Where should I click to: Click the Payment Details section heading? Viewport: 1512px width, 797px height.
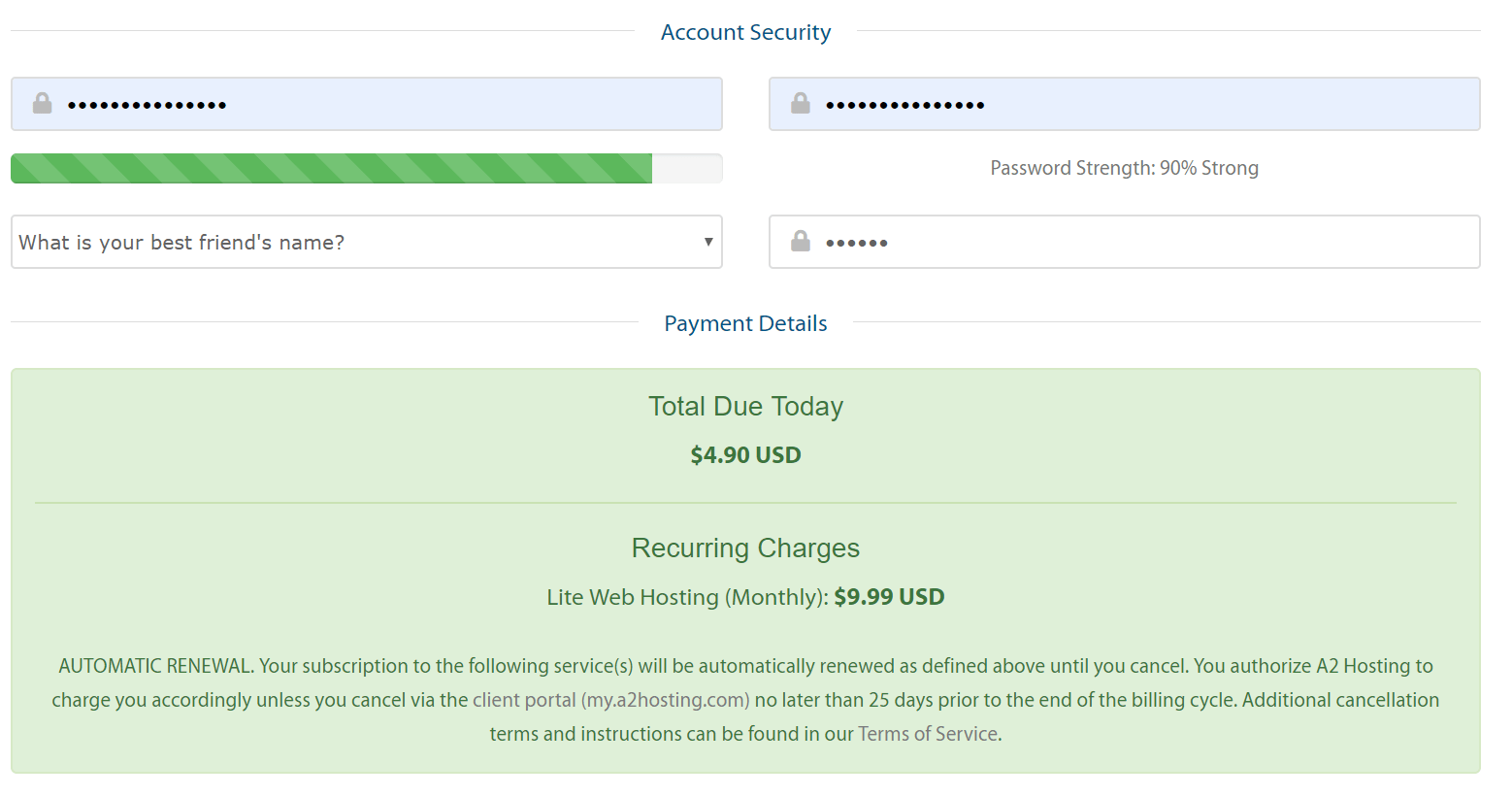(745, 323)
